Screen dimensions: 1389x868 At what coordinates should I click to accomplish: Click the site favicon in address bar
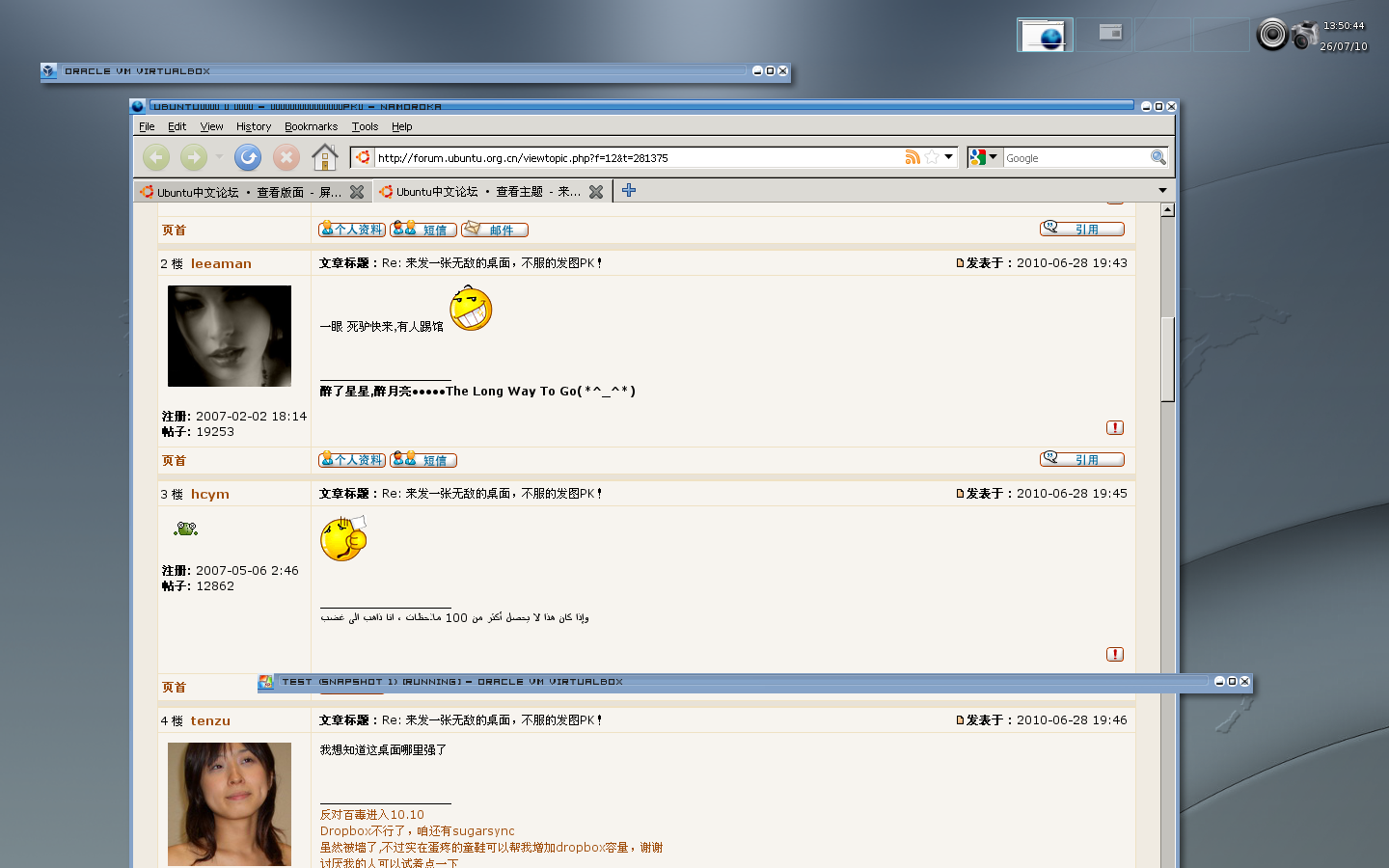pos(364,157)
